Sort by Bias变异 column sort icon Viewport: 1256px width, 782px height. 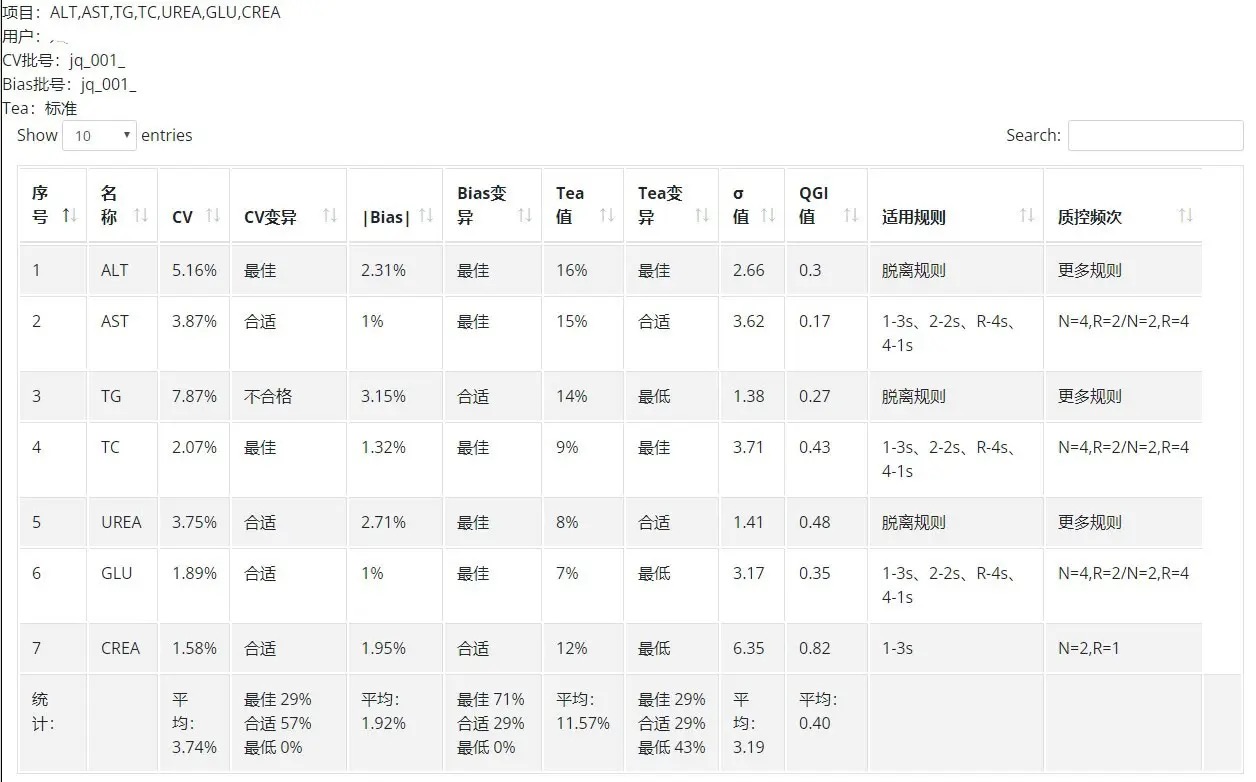coord(525,215)
